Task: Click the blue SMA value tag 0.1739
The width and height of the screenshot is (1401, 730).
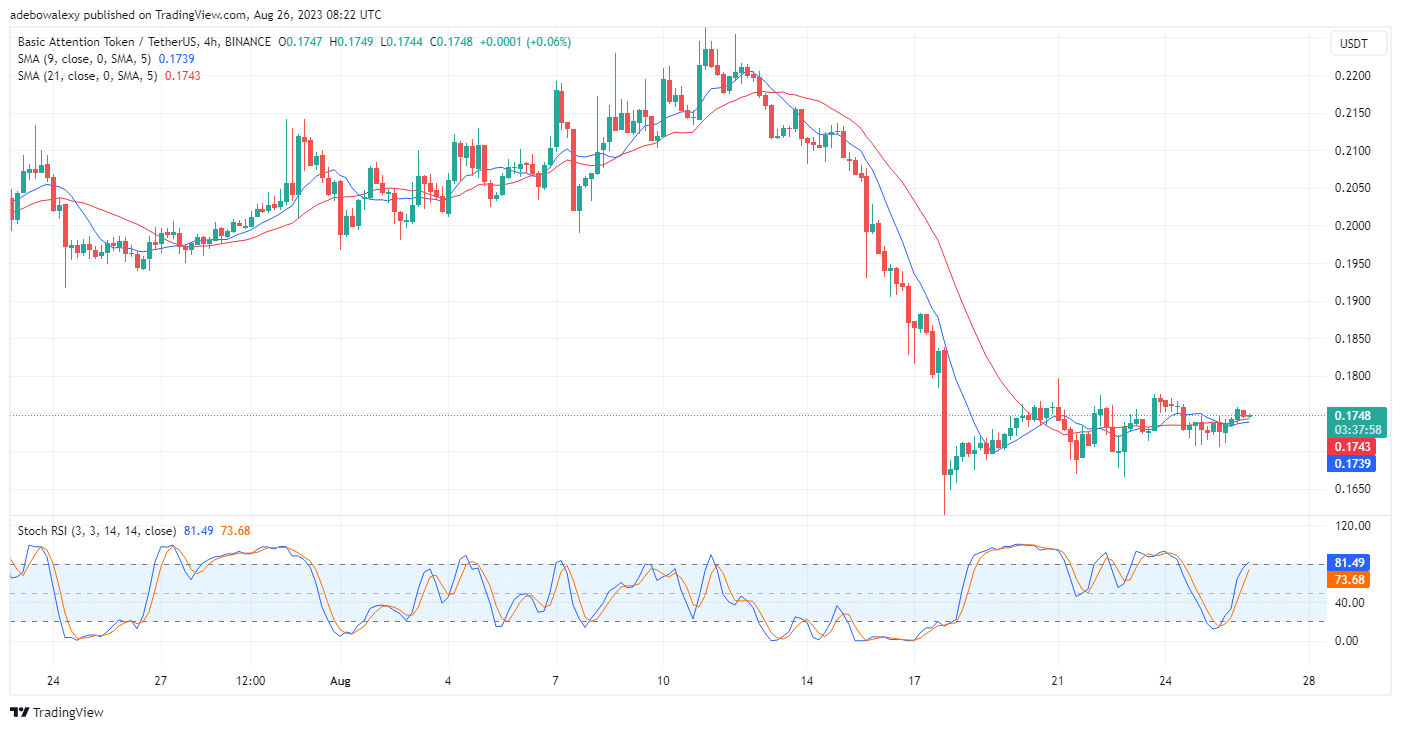Action: click(1352, 464)
